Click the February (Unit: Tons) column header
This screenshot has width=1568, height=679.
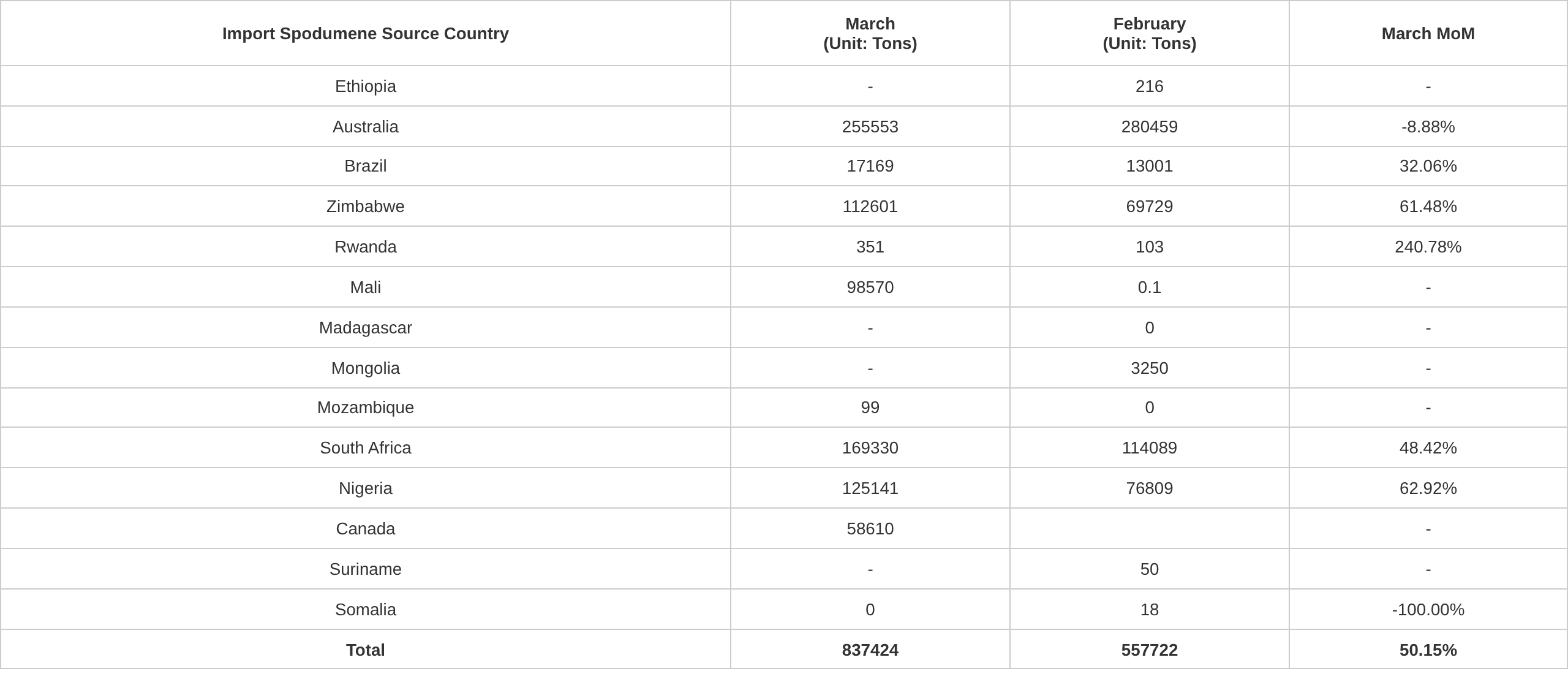tap(1149, 34)
